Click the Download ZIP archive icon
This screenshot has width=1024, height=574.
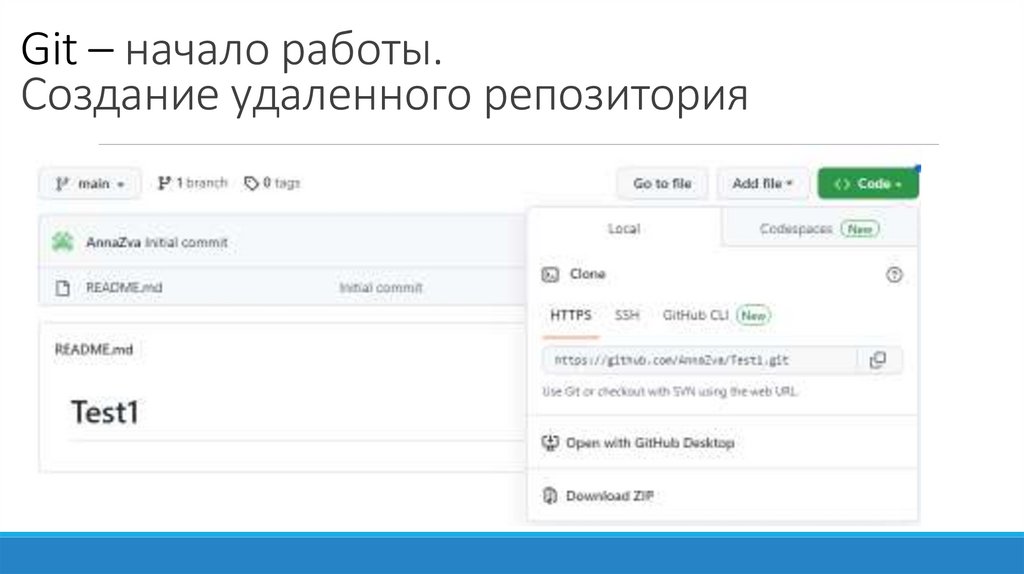point(550,496)
